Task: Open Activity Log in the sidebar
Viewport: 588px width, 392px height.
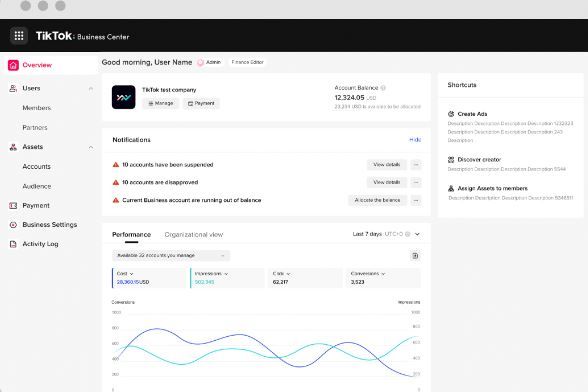Action: pos(40,244)
